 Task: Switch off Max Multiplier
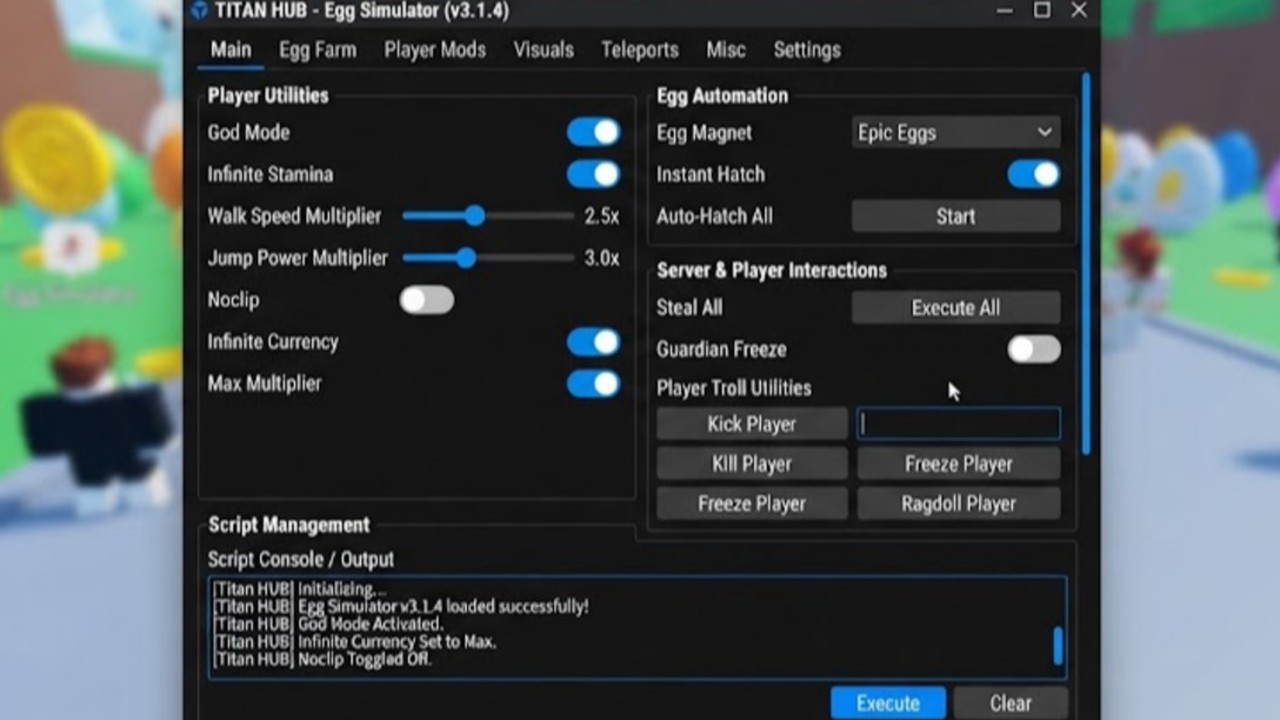coord(594,384)
